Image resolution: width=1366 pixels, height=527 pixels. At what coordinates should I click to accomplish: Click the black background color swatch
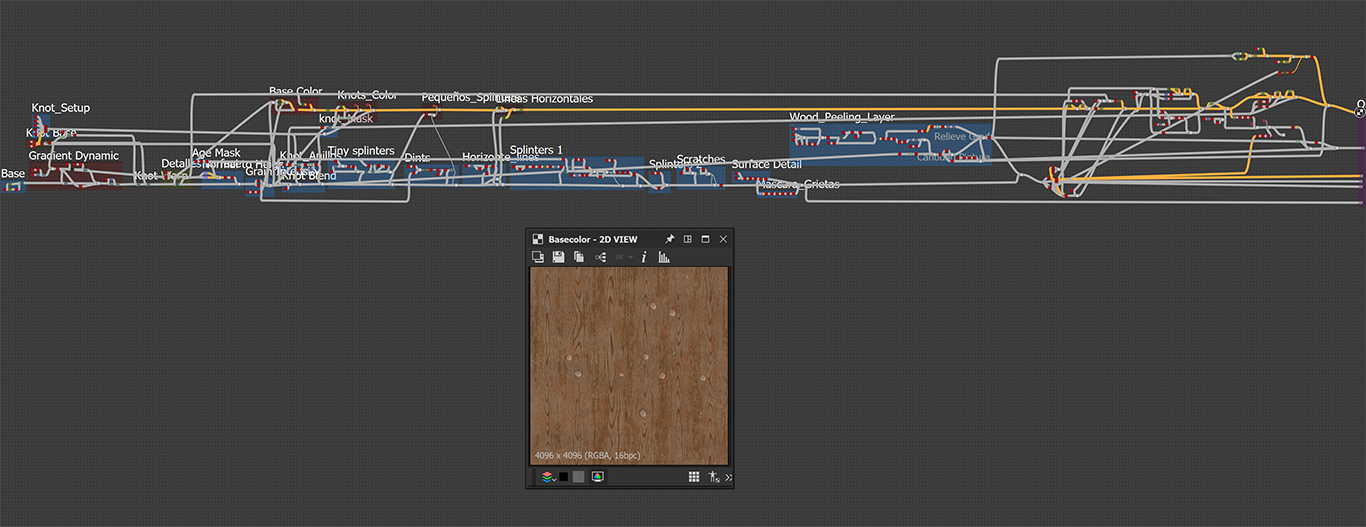[564, 477]
